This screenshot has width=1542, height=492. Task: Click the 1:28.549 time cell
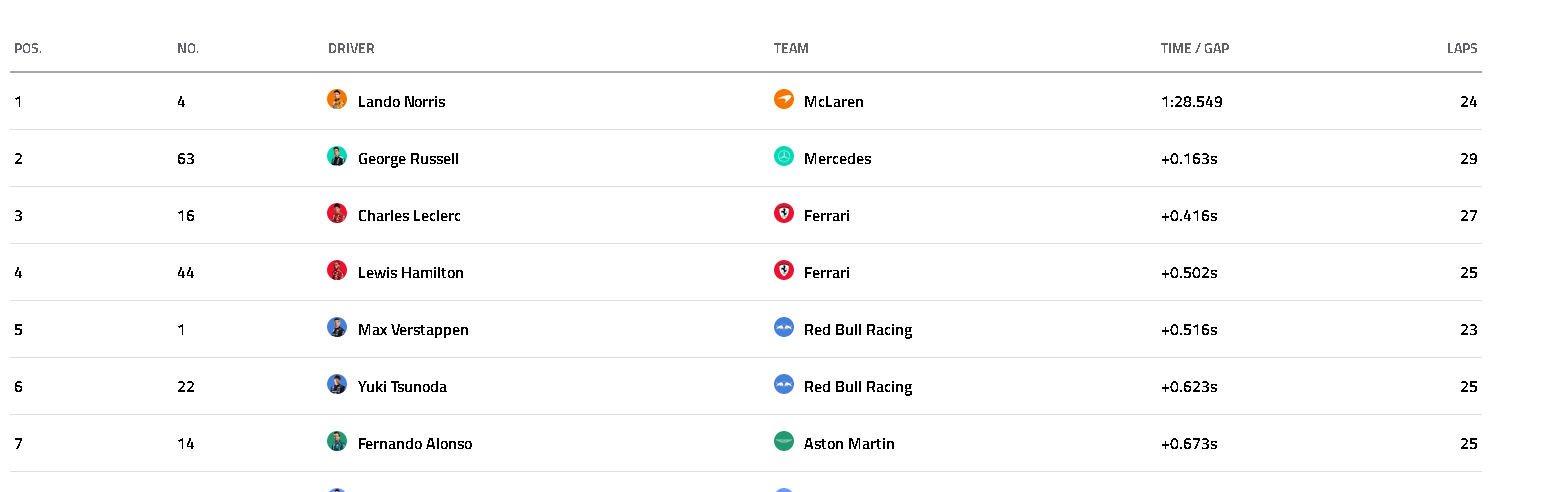click(x=1191, y=102)
